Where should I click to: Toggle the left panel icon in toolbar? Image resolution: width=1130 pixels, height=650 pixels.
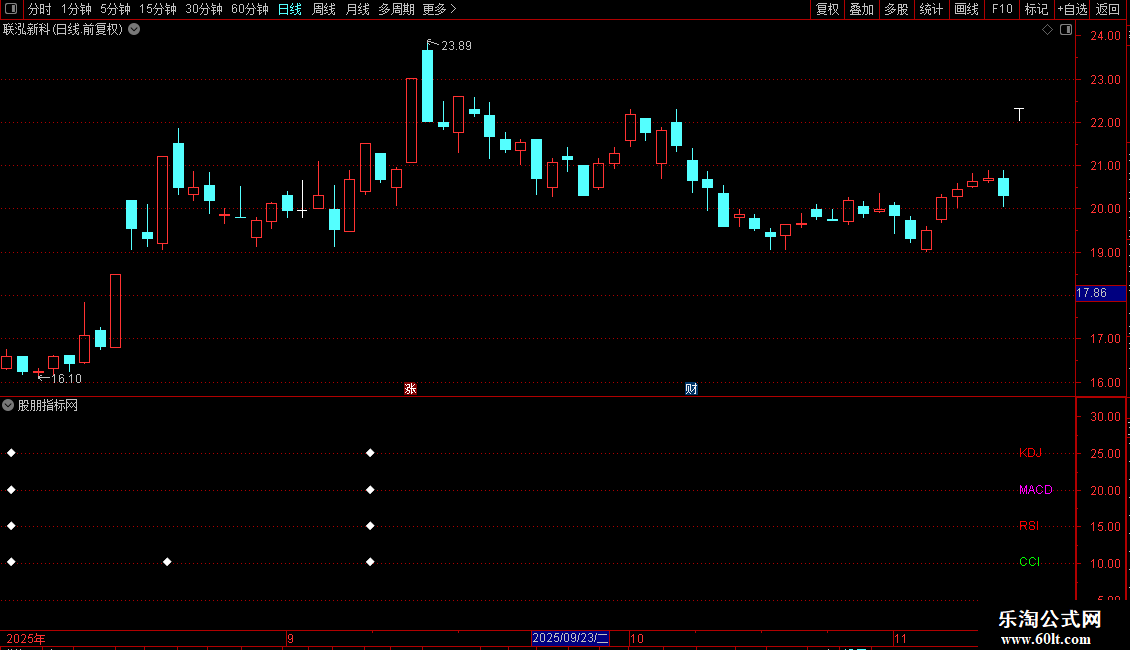(x=11, y=9)
